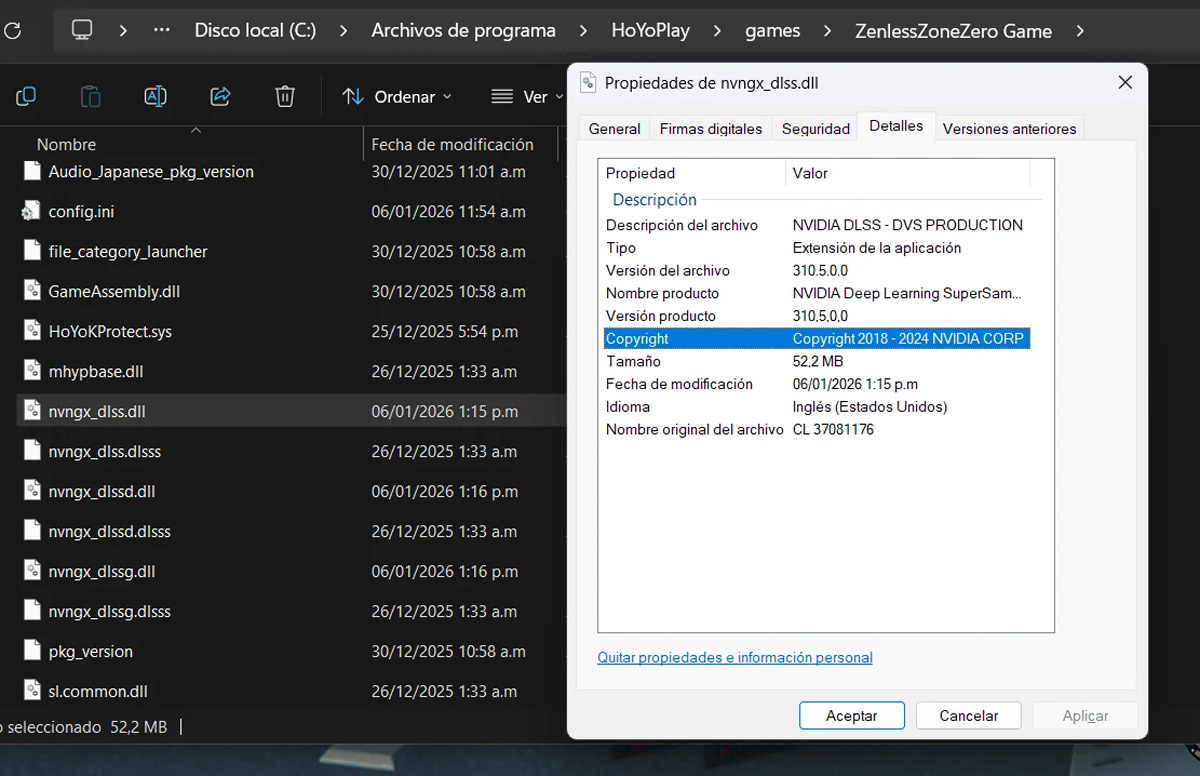Select the Versiones anteriores tab
1200x776 pixels.
coord(1008,128)
